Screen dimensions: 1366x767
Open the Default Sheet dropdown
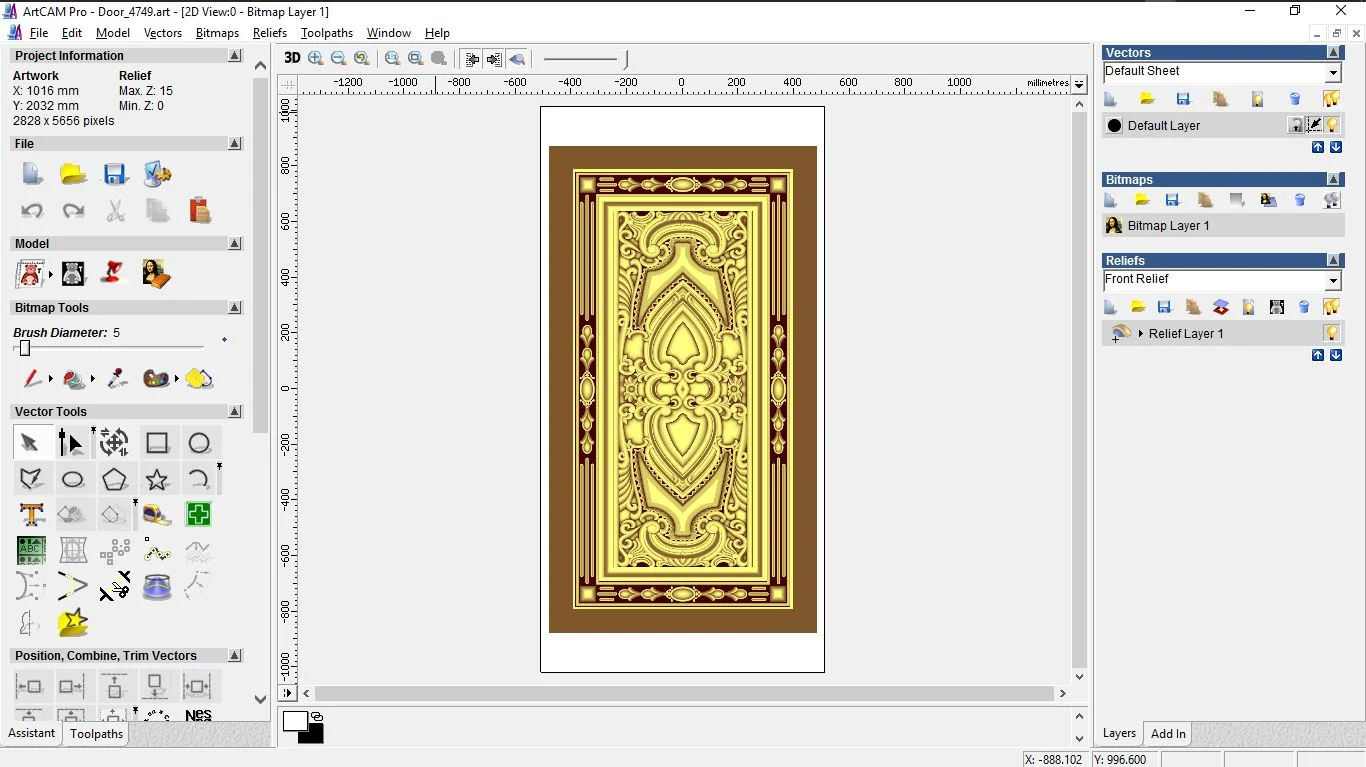[1333, 73]
